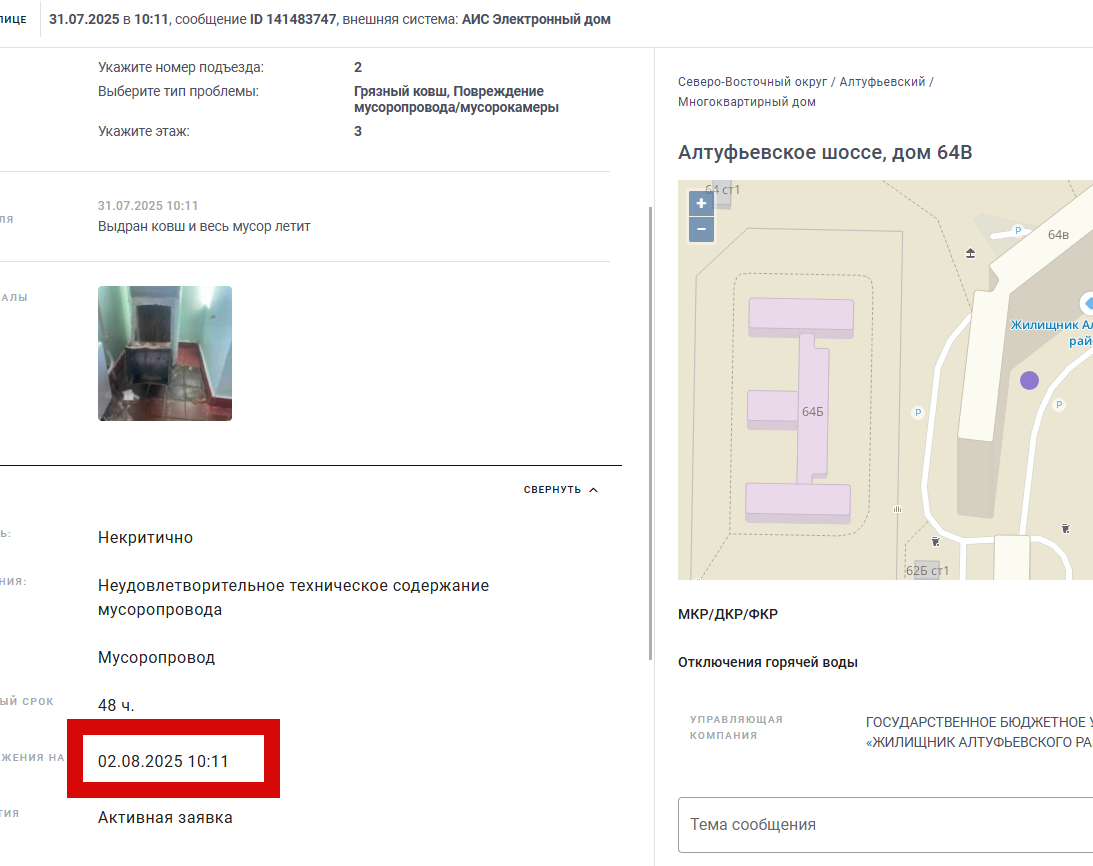Click parking icon near building 64в
Viewport: 1093px width, 866px height.
click(x=1018, y=230)
